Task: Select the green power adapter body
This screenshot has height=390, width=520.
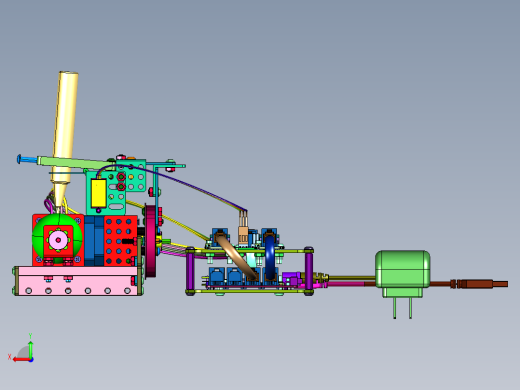Action: [403, 269]
